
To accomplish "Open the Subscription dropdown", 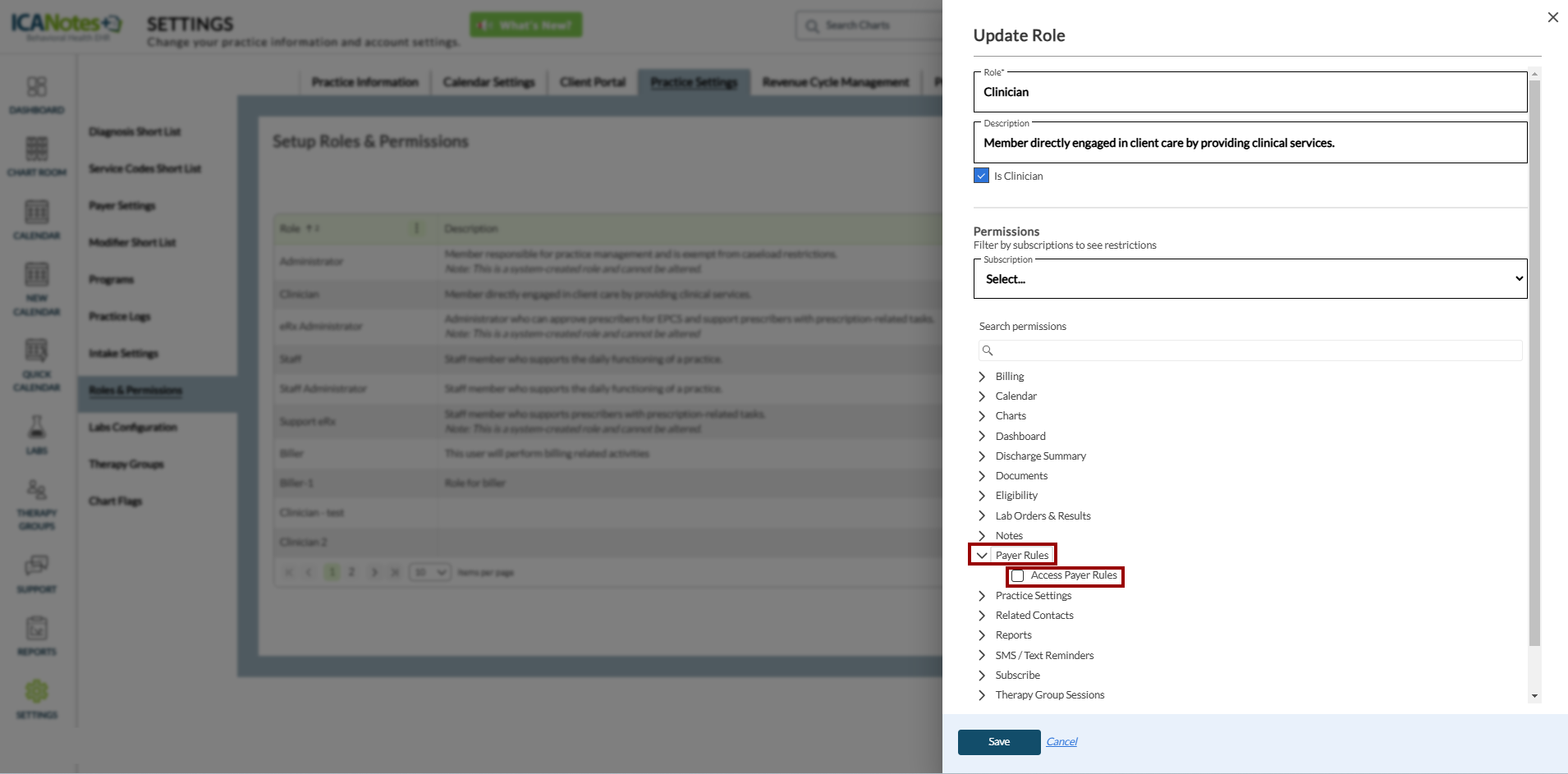I will tap(1249, 279).
